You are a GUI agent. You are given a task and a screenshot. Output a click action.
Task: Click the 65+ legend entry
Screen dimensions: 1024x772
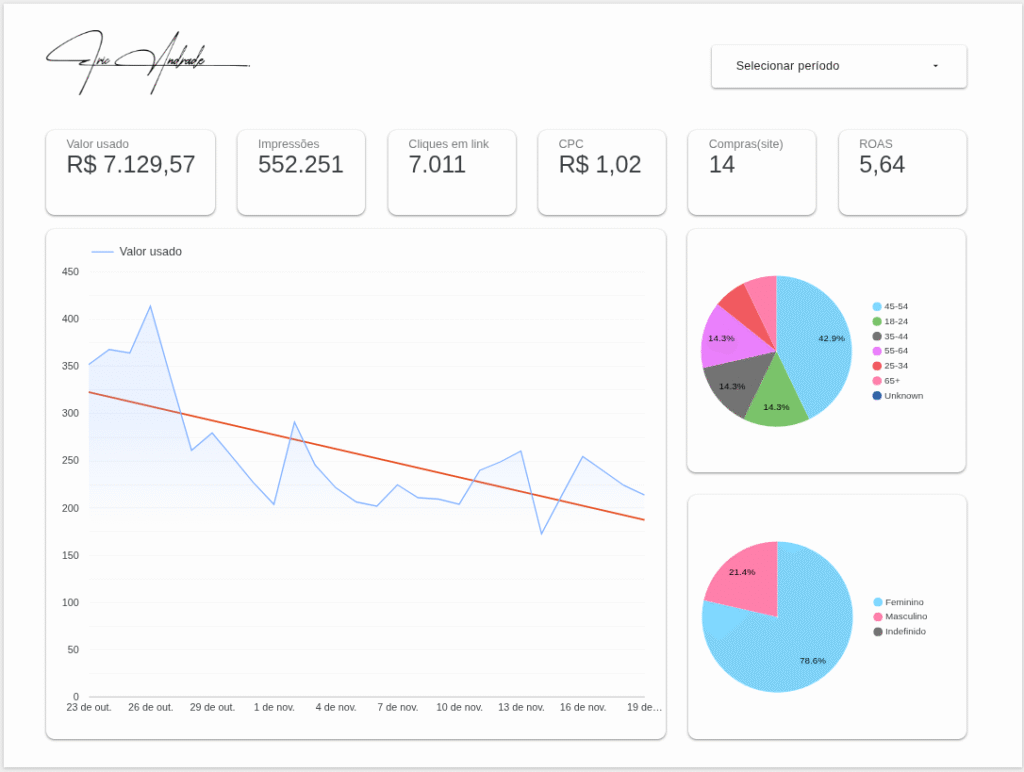[892, 381]
